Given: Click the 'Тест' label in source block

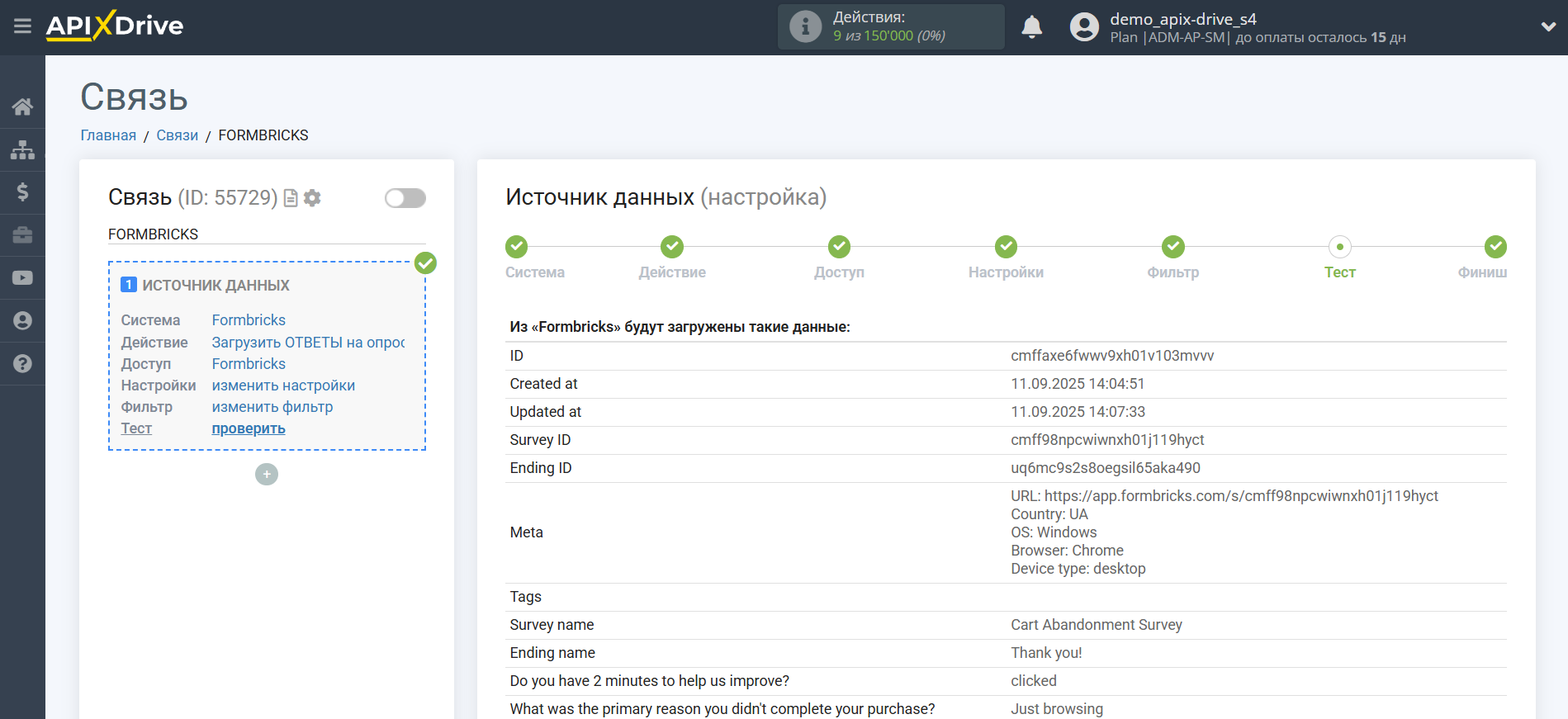Looking at the screenshot, I should tap(136, 428).
